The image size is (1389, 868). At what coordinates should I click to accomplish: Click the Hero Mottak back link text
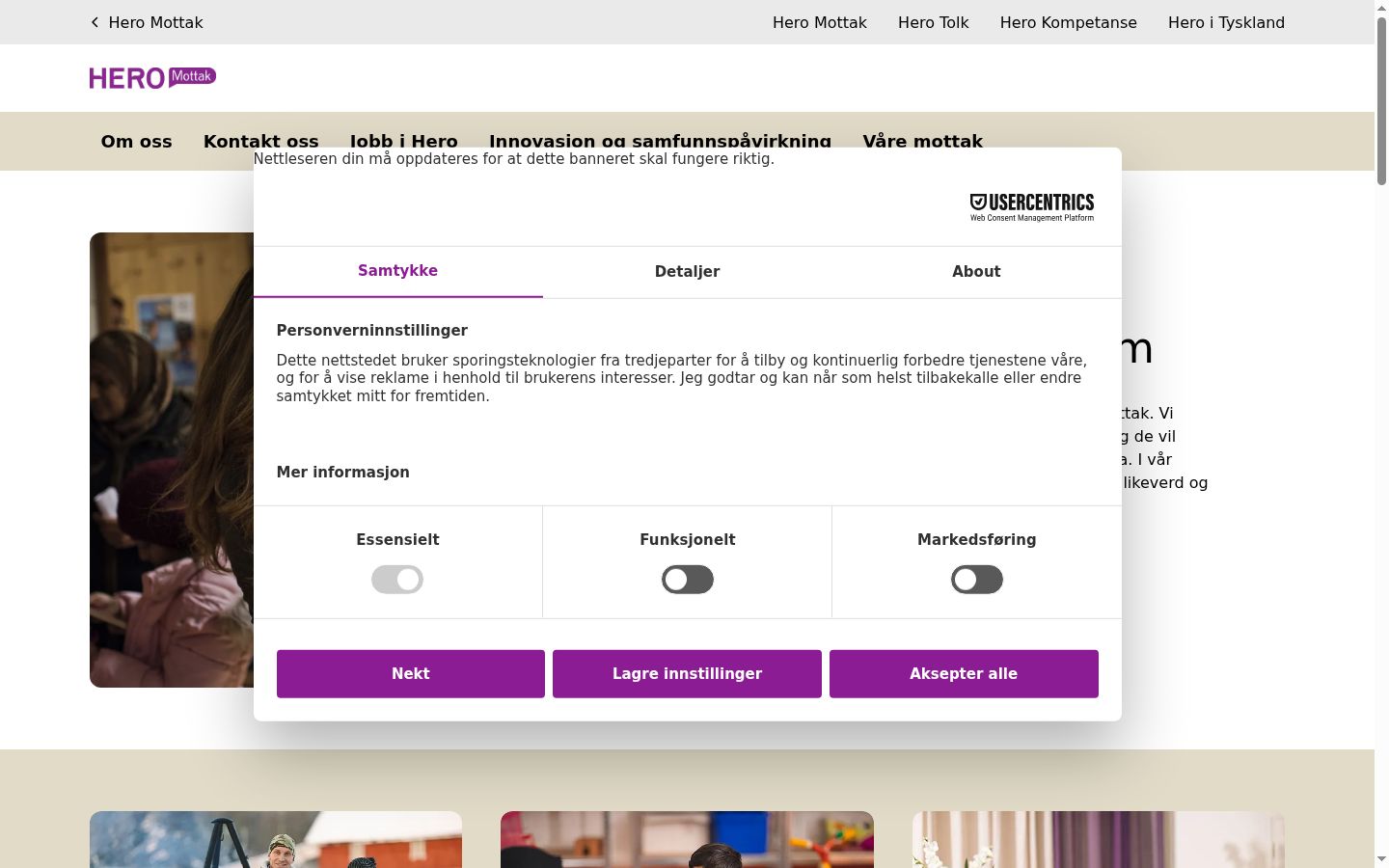pyautogui.click(x=155, y=22)
